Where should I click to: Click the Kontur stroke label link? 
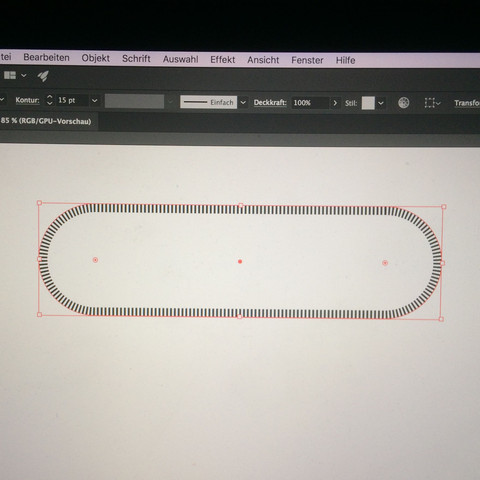tap(27, 100)
